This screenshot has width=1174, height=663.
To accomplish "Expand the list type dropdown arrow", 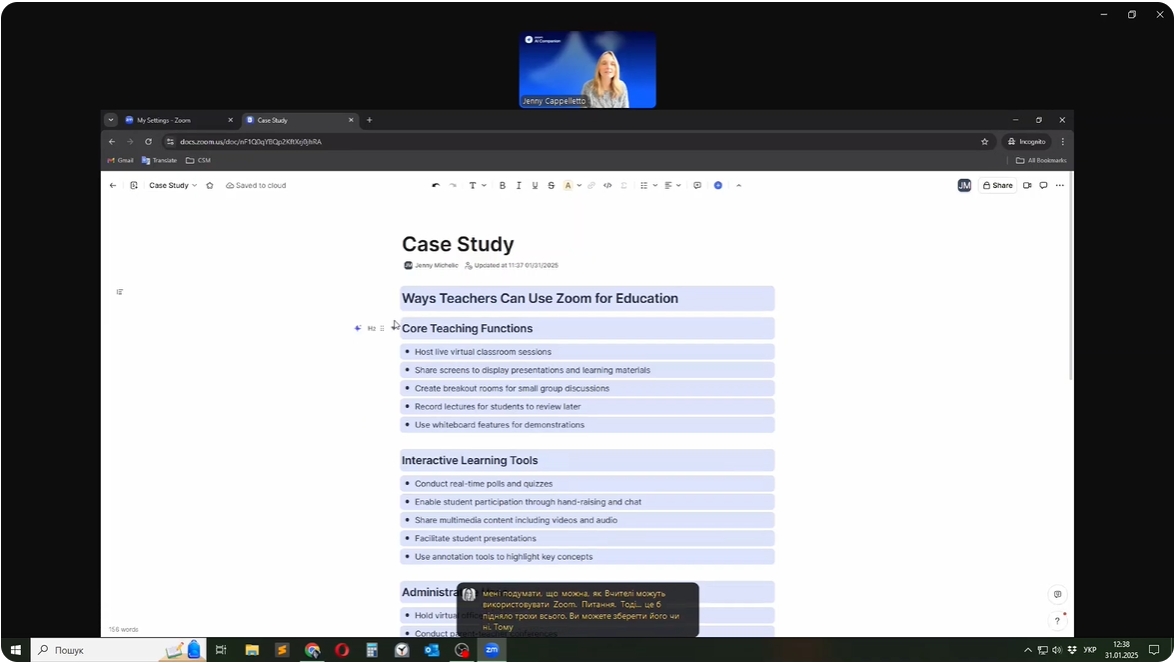I will pyautogui.click(x=655, y=186).
